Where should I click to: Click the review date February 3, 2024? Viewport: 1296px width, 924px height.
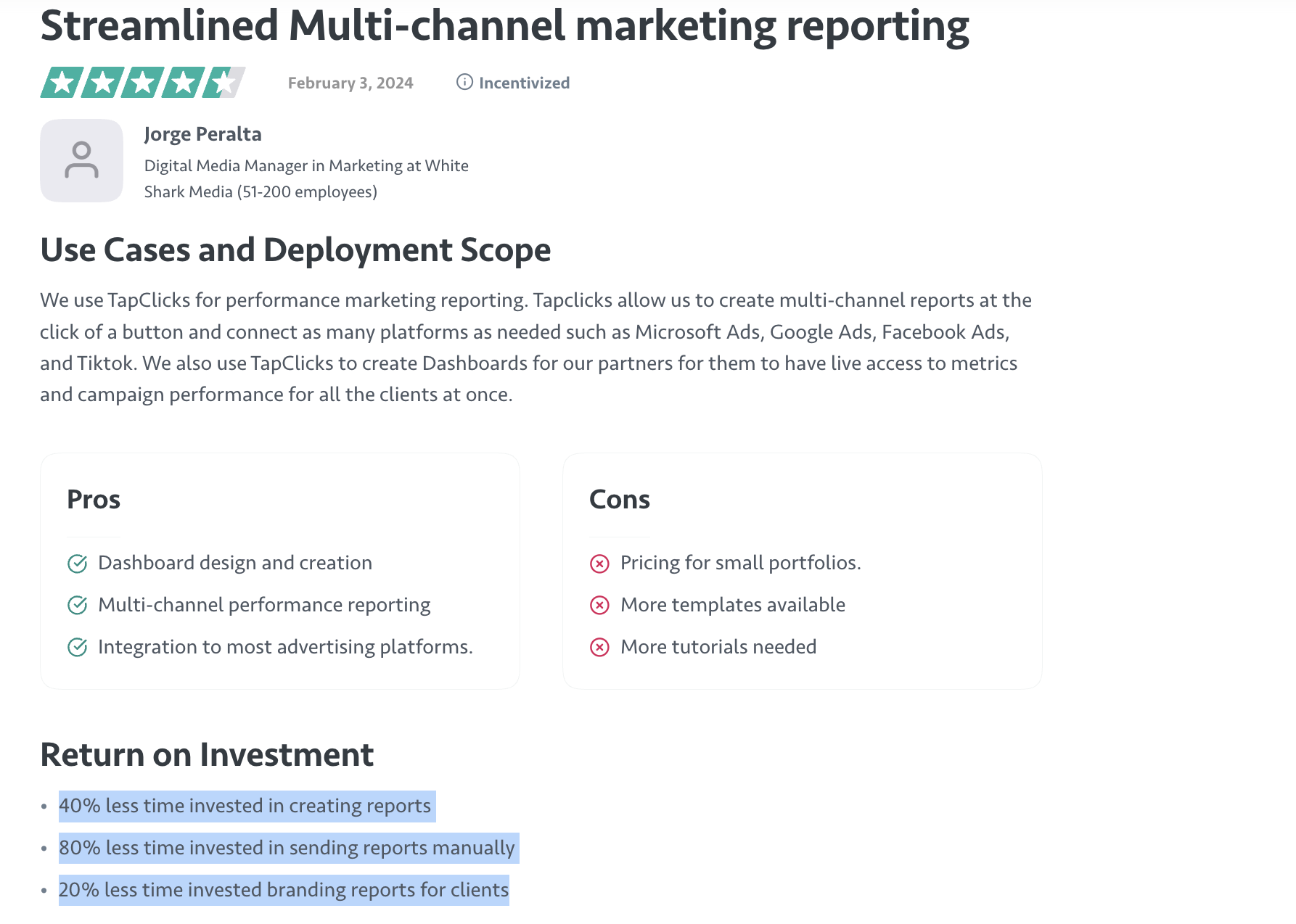350,83
